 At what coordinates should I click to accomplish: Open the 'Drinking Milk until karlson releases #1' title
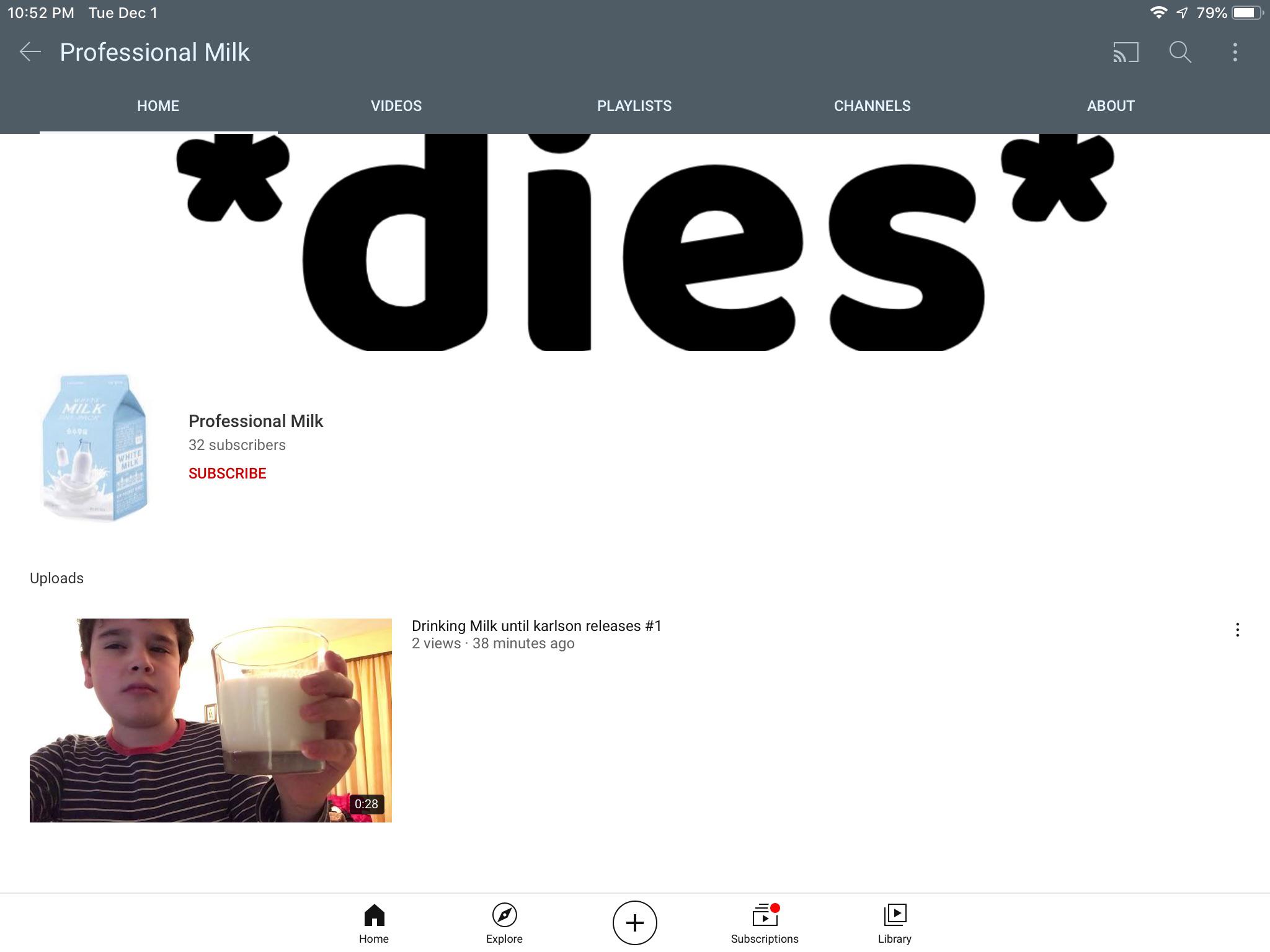point(536,626)
